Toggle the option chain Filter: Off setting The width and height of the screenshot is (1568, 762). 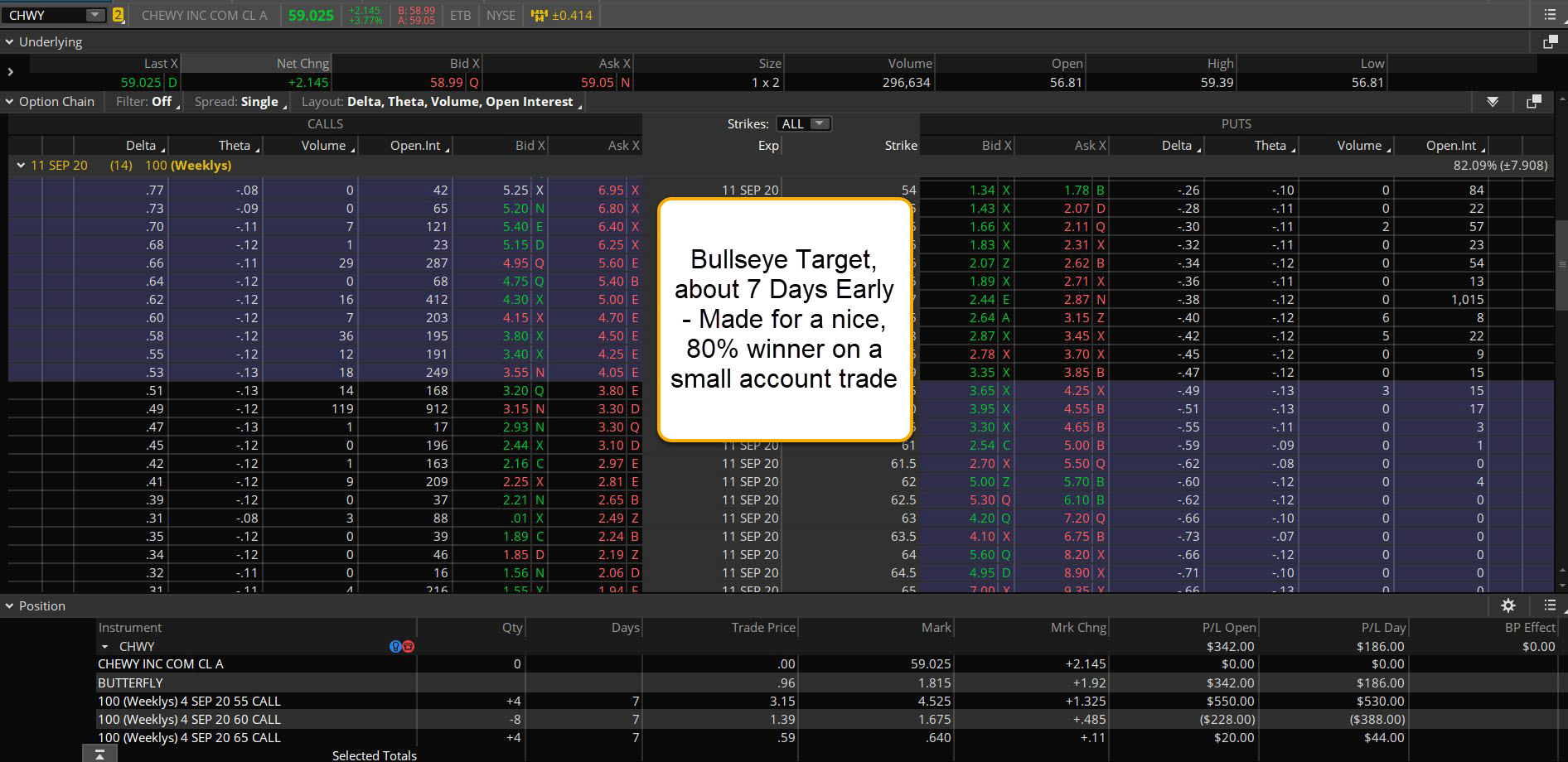147,101
